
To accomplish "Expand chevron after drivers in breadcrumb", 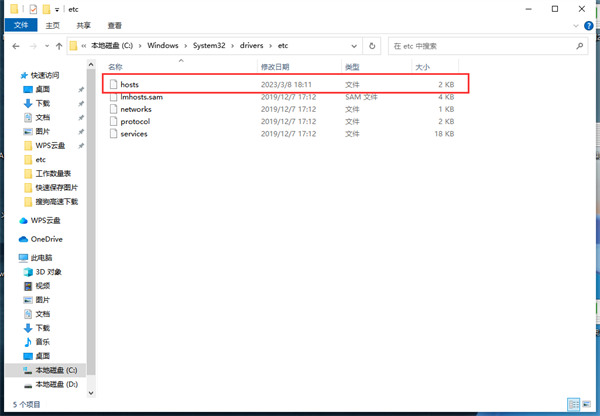I will pos(271,46).
